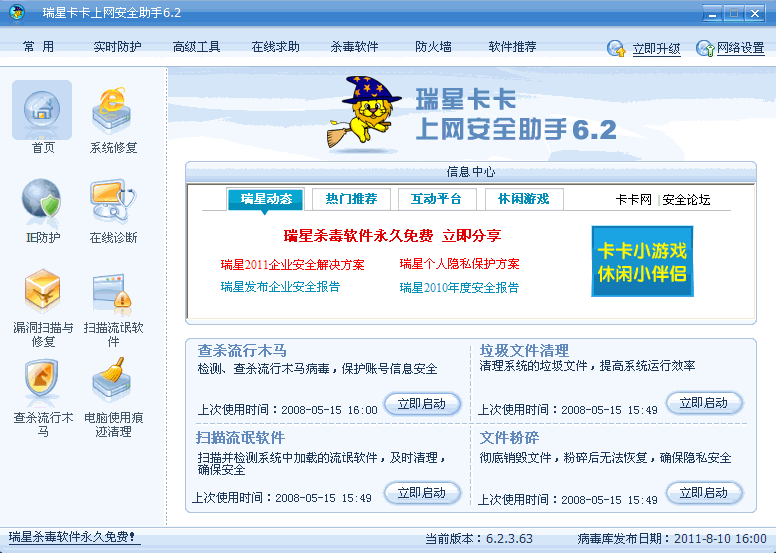776x553 pixels.
Task: Switch to the 热门推荐 tab
Action: pos(351,199)
